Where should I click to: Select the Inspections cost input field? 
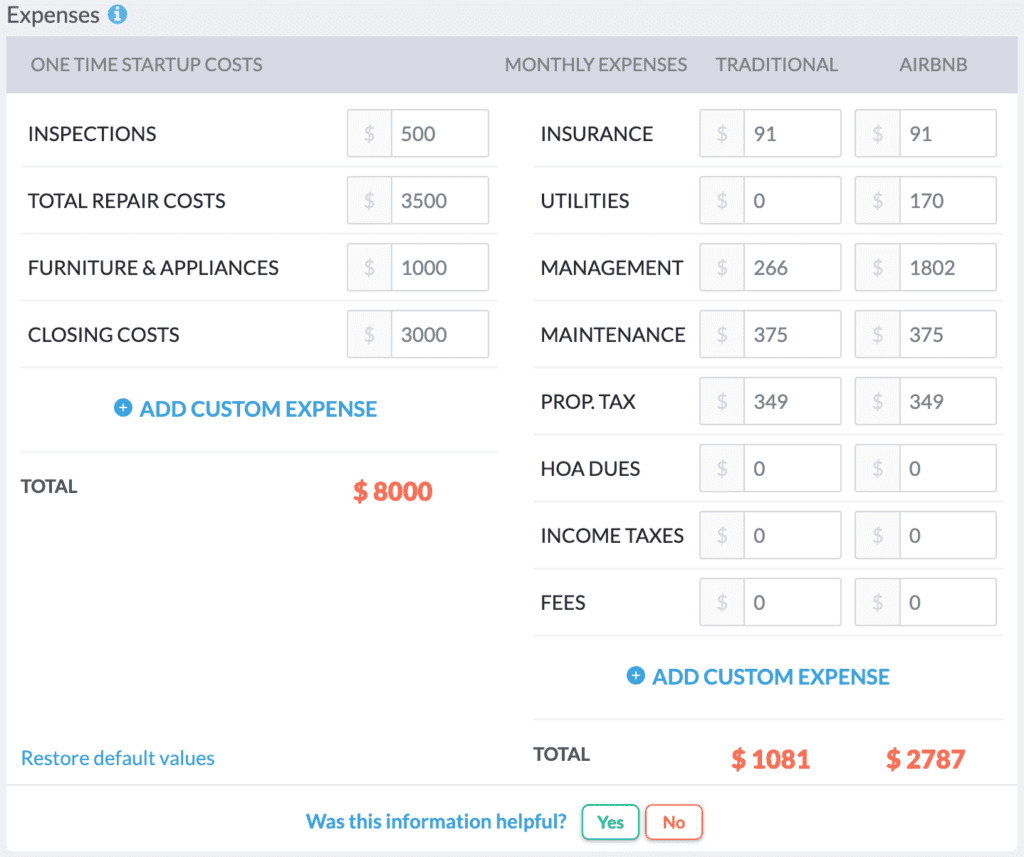point(440,133)
